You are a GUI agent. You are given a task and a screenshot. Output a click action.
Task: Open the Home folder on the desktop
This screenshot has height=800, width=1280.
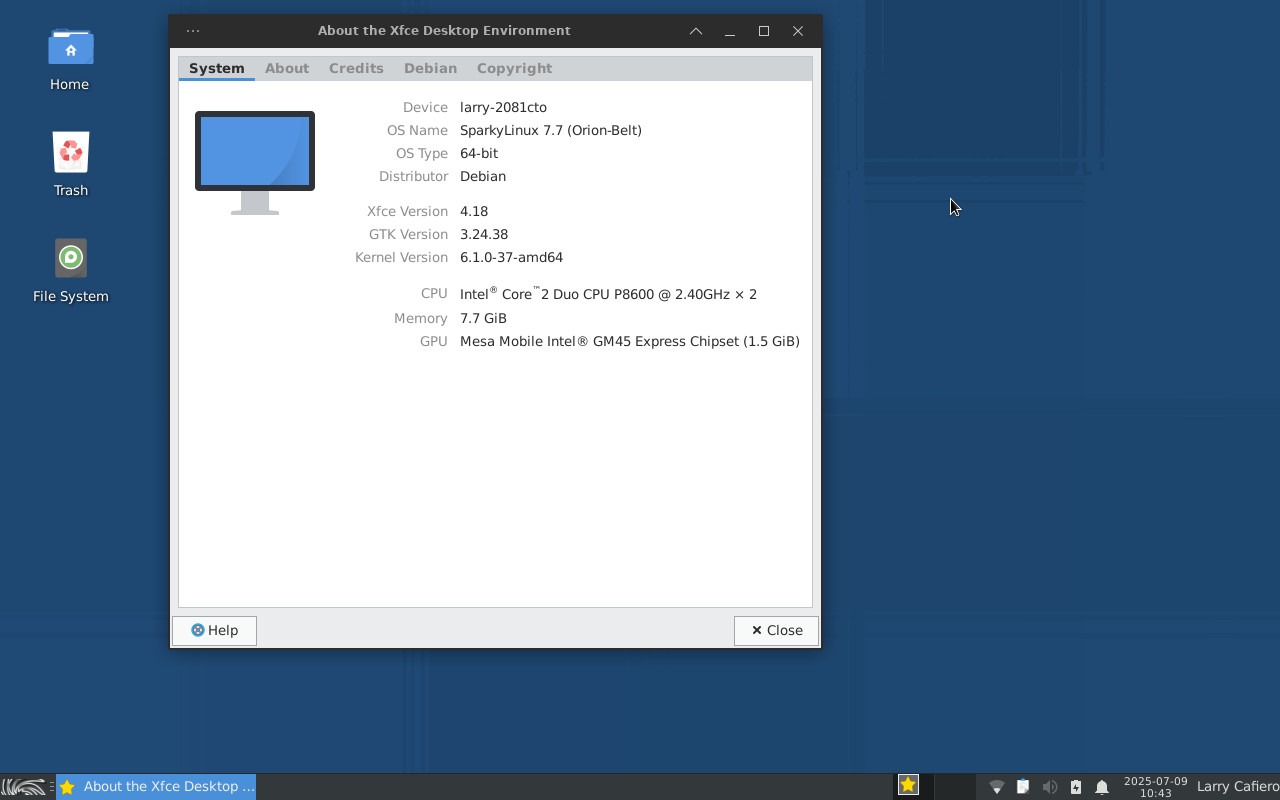[x=69, y=60]
